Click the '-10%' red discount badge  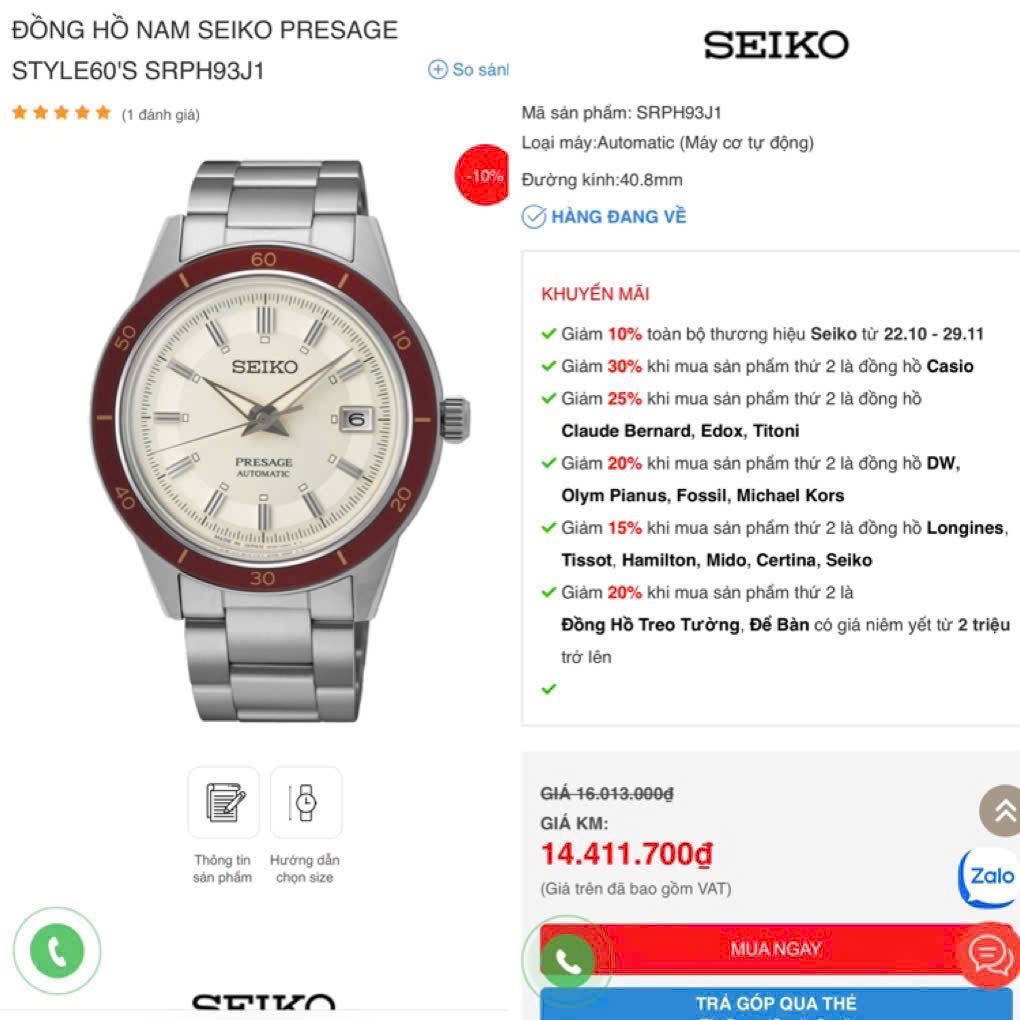(x=482, y=174)
